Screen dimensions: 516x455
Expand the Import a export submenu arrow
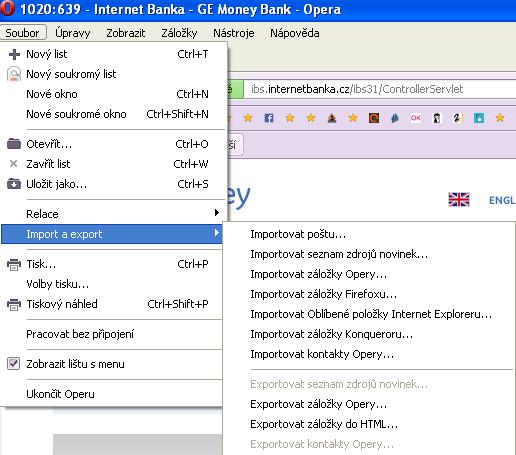click(x=217, y=232)
